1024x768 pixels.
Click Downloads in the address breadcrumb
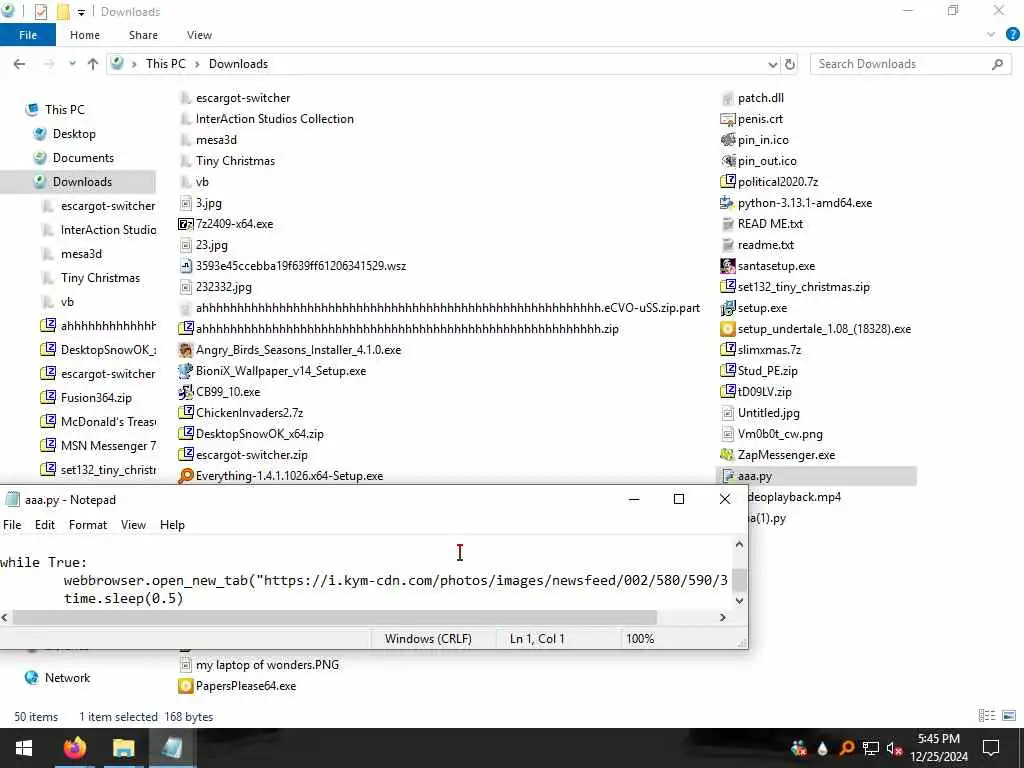coord(238,64)
